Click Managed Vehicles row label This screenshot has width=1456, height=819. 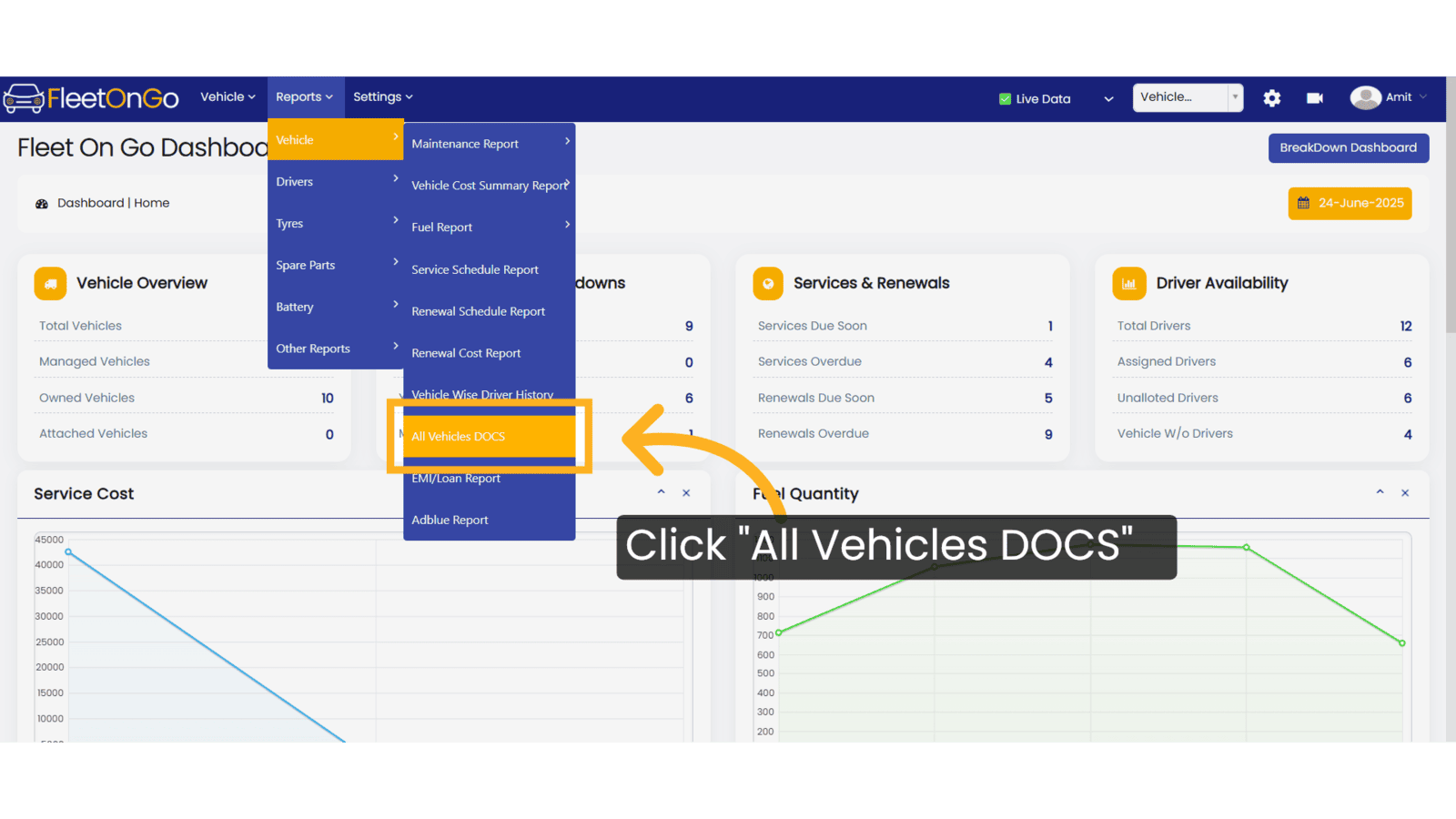pyautogui.click(x=95, y=361)
